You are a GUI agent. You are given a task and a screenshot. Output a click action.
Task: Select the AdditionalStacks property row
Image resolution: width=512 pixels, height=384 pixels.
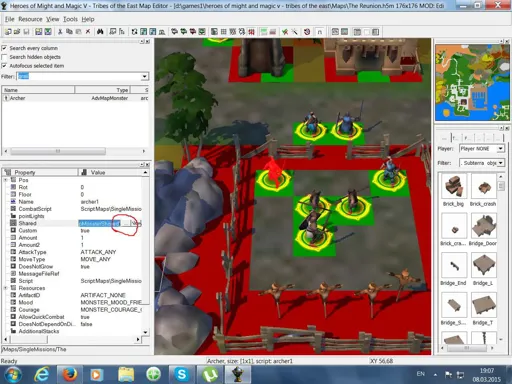pyautogui.click(x=75, y=331)
